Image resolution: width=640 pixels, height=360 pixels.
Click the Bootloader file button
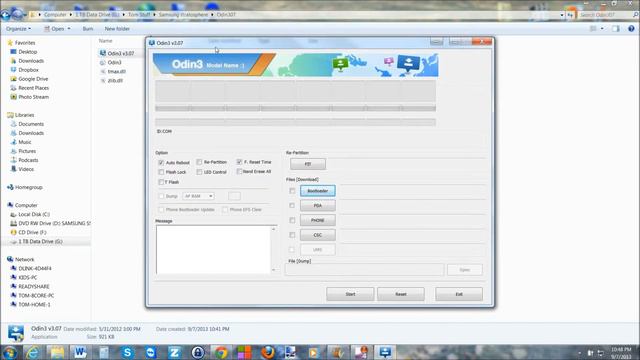318,191
